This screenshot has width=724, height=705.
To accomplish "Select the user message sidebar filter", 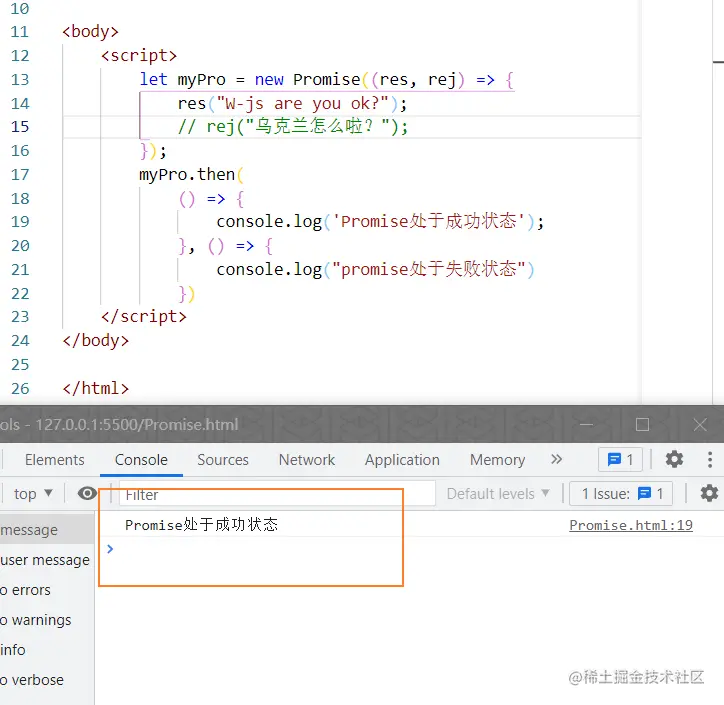I will click(47, 560).
